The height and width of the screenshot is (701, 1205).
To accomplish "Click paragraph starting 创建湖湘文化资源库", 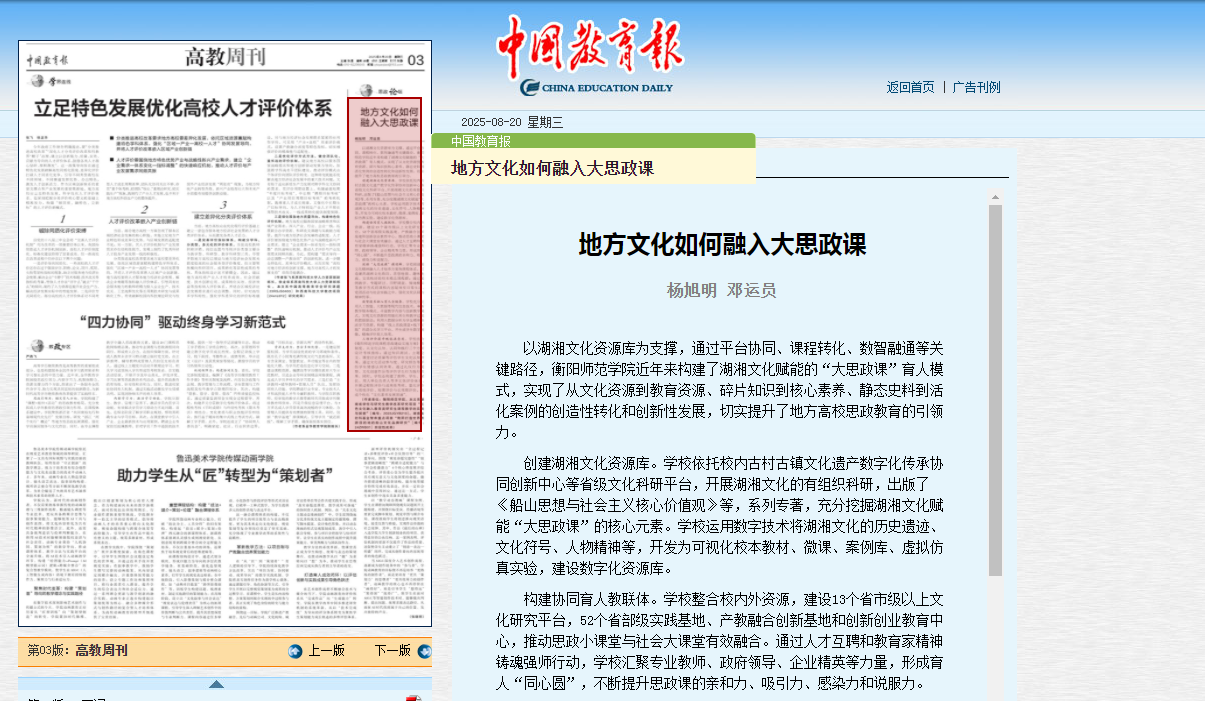I will [x=720, y=516].
